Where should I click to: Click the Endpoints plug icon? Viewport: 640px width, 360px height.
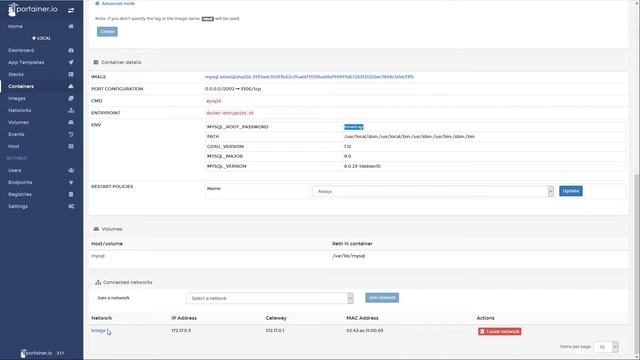(71, 182)
